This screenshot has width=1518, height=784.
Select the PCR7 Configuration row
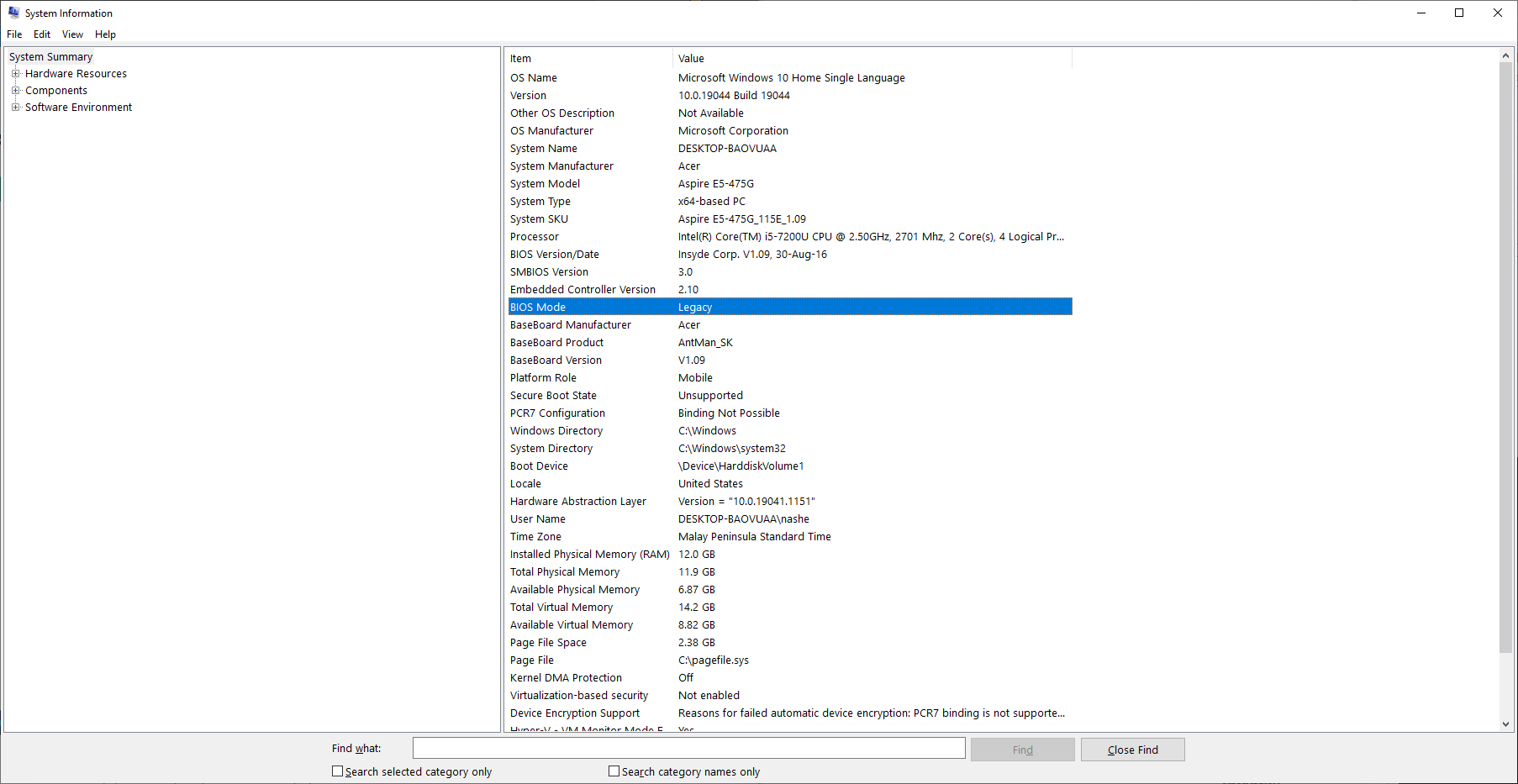[x=790, y=413]
